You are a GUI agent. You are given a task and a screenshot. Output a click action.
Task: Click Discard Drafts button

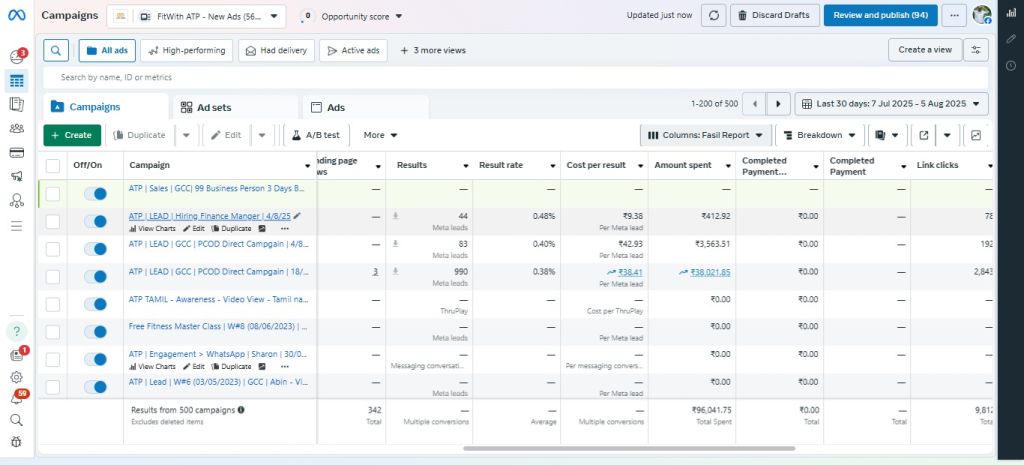(775, 16)
